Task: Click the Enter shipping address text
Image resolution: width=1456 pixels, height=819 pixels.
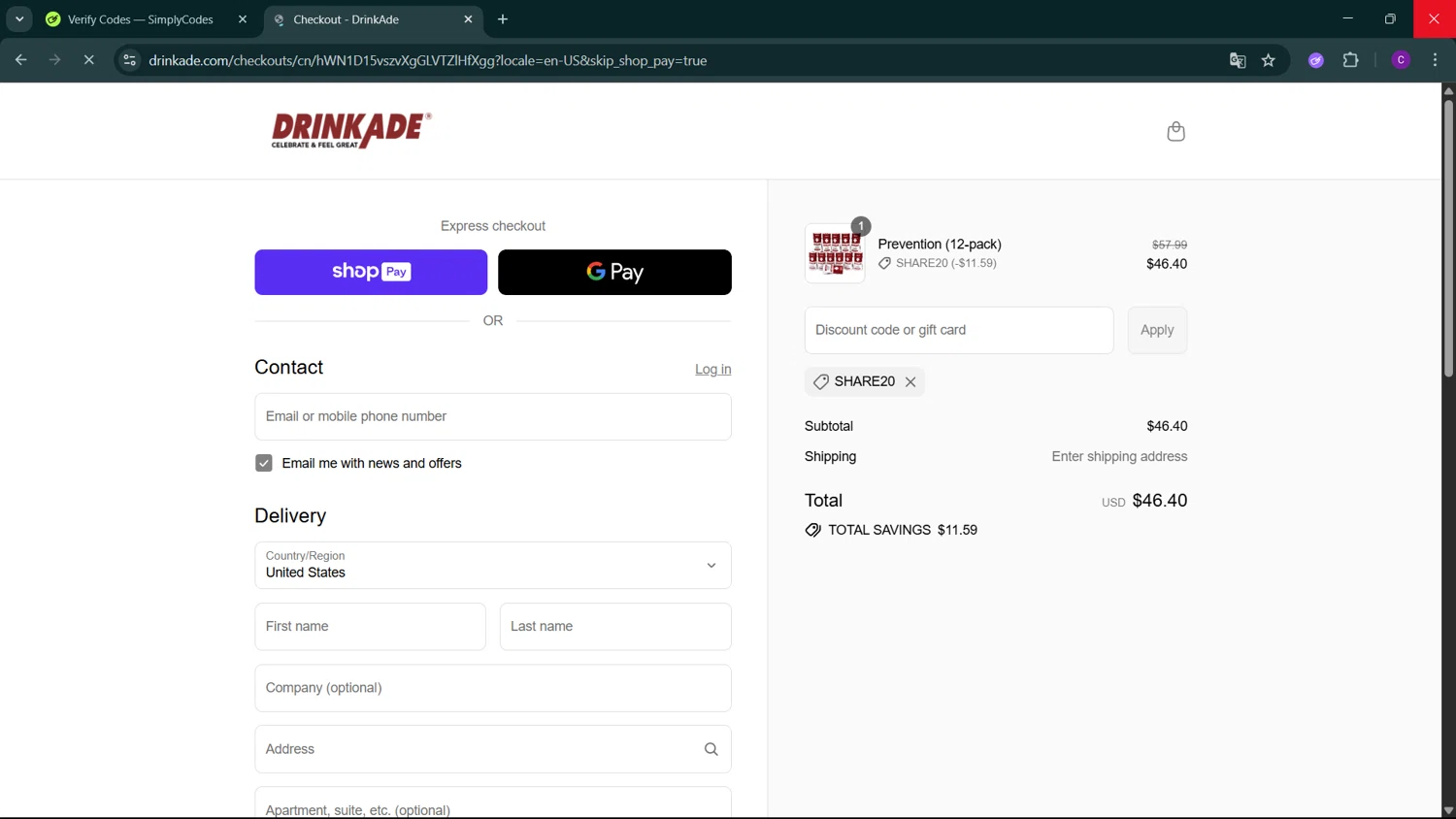Action: pos(1119,457)
